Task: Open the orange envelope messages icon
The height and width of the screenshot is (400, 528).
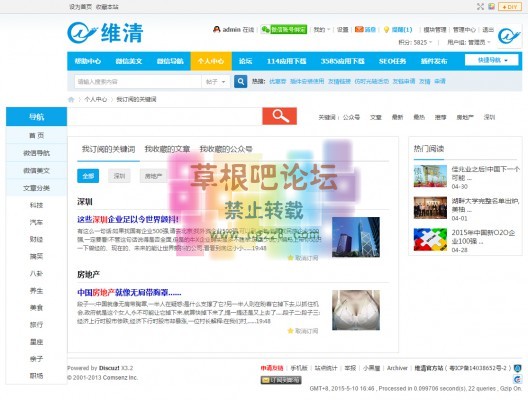Action: [359, 30]
